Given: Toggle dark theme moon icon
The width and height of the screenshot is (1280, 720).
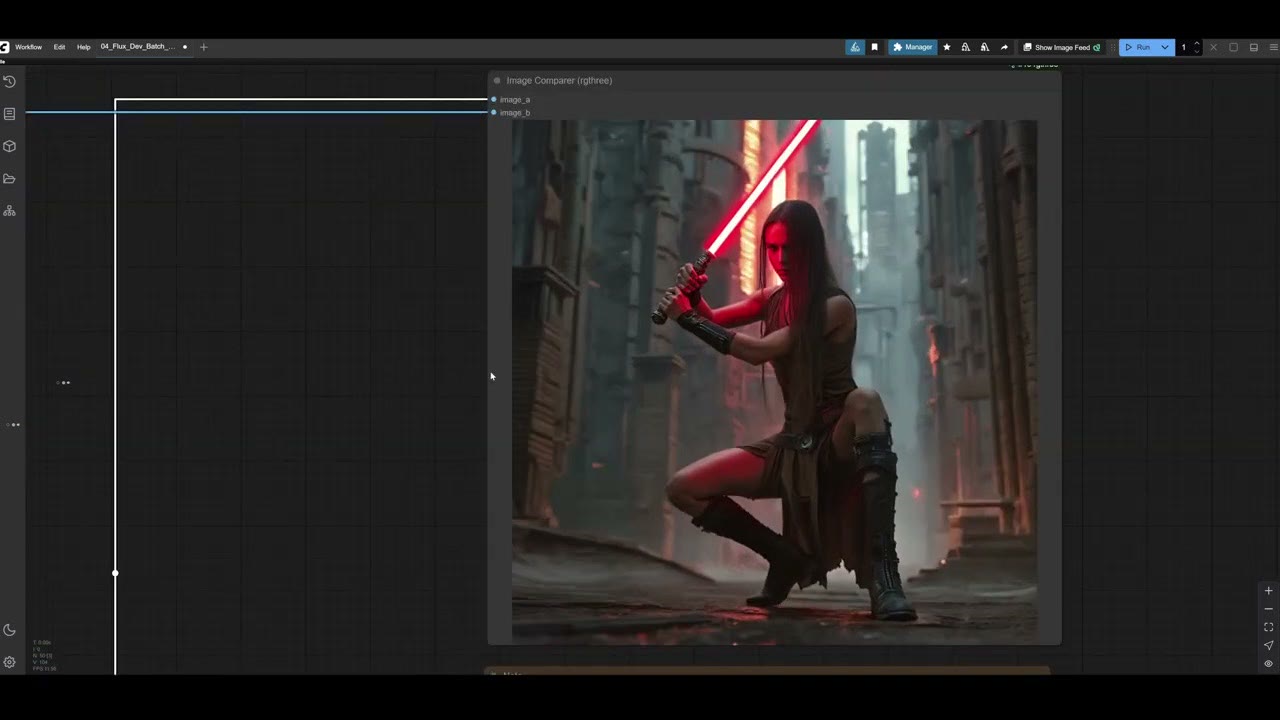Looking at the screenshot, I should pyautogui.click(x=9, y=630).
